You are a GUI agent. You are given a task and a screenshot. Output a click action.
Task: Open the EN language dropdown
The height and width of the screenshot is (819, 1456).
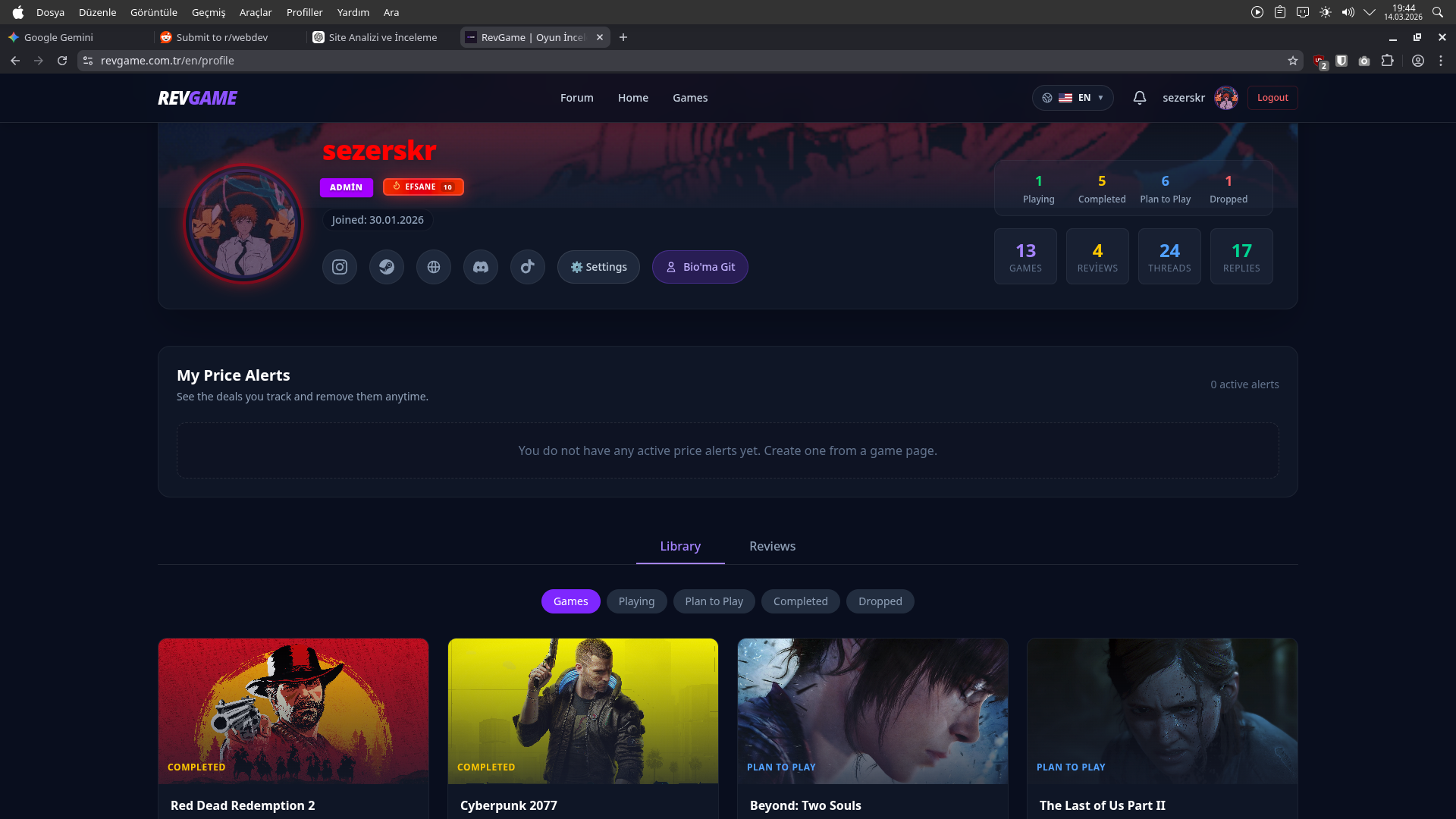(1073, 97)
